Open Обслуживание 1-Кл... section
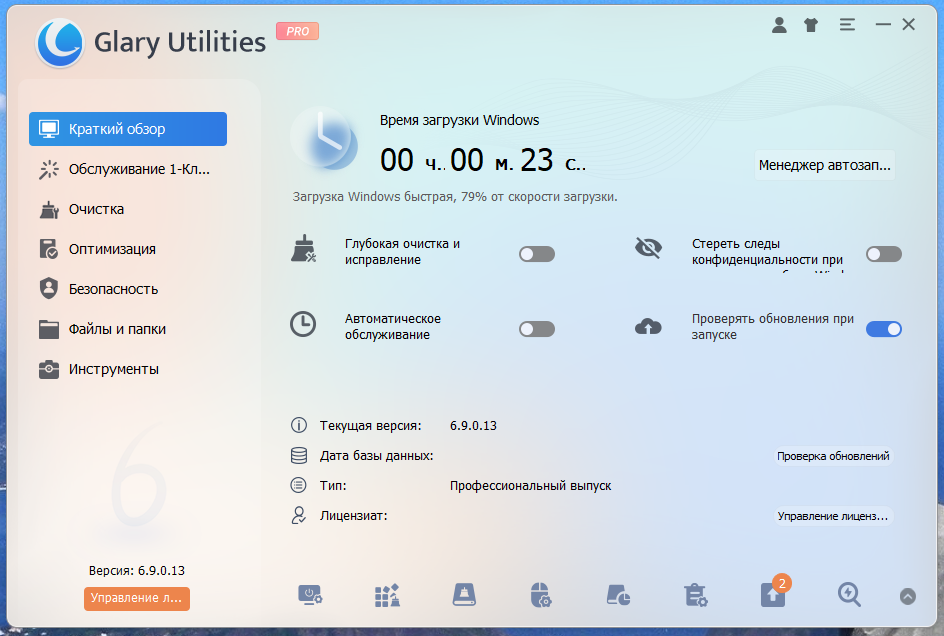Image resolution: width=944 pixels, height=636 pixels. click(128, 169)
